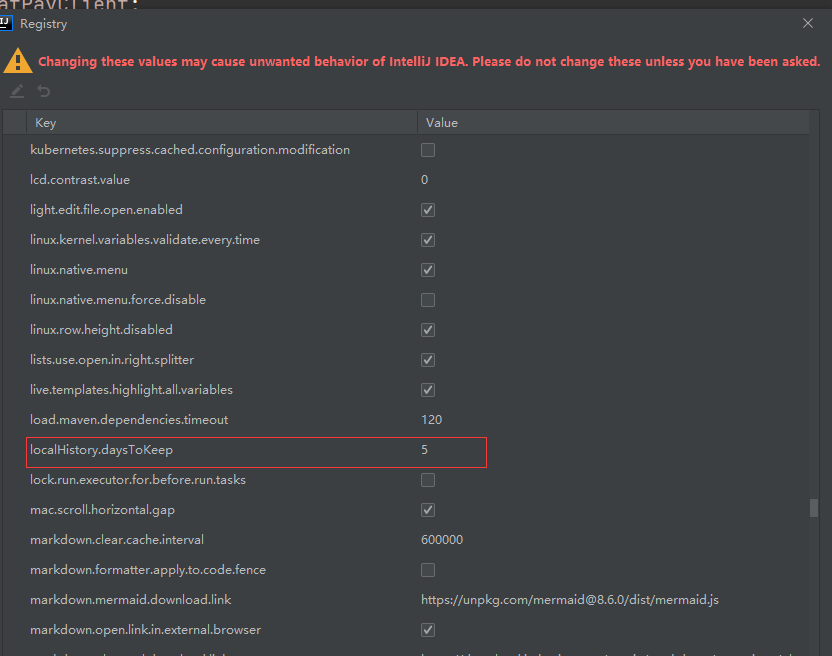Screen dimensions: 832x656
Task: Select lcd.contrast.value value 0
Action: (x=424, y=180)
